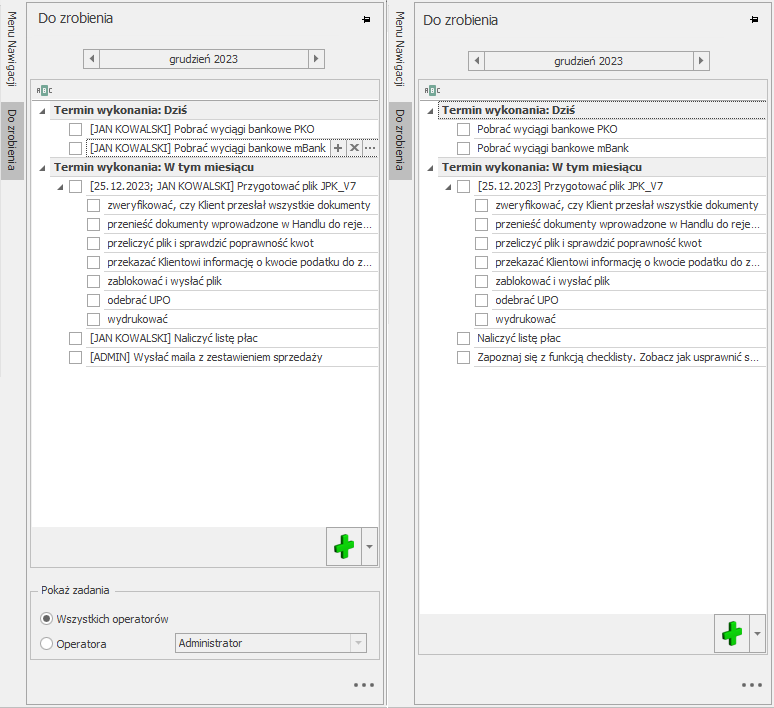The height and width of the screenshot is (708, 774).
Task: Select right 'Pobrać wyciągi bankowe mBank' row
Action: 620,148
